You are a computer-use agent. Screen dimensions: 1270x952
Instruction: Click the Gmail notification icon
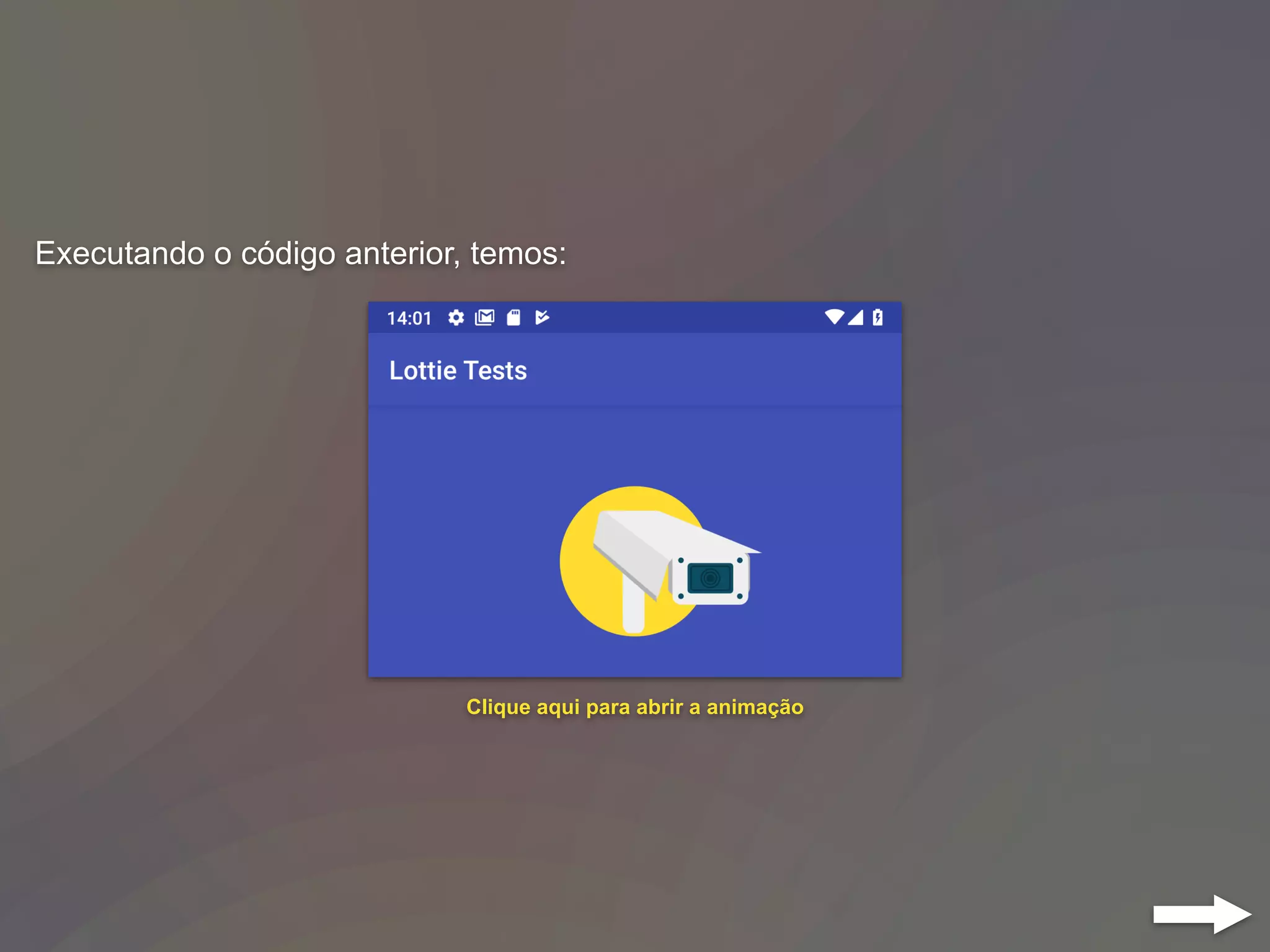(x=484, y=318)
